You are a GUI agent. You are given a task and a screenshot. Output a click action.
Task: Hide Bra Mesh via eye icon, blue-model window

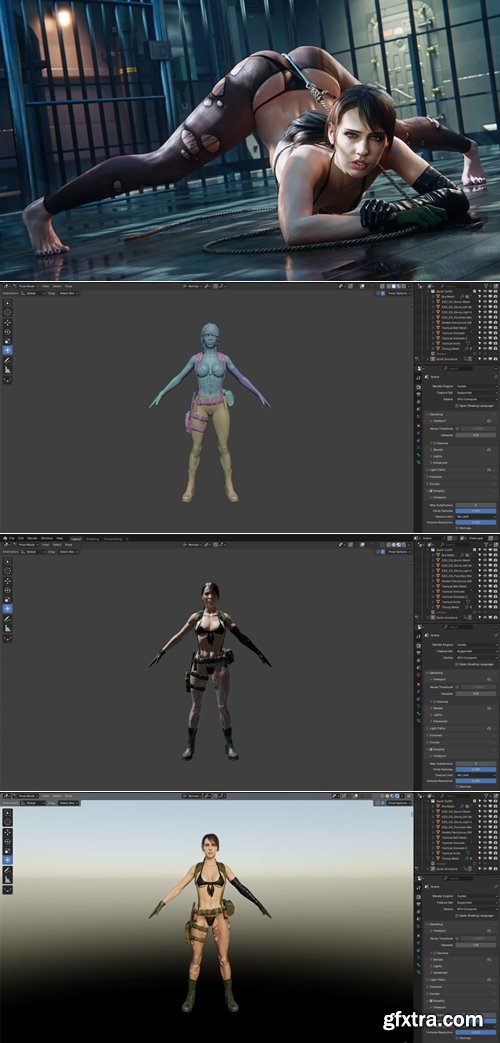tap(485, 296)
